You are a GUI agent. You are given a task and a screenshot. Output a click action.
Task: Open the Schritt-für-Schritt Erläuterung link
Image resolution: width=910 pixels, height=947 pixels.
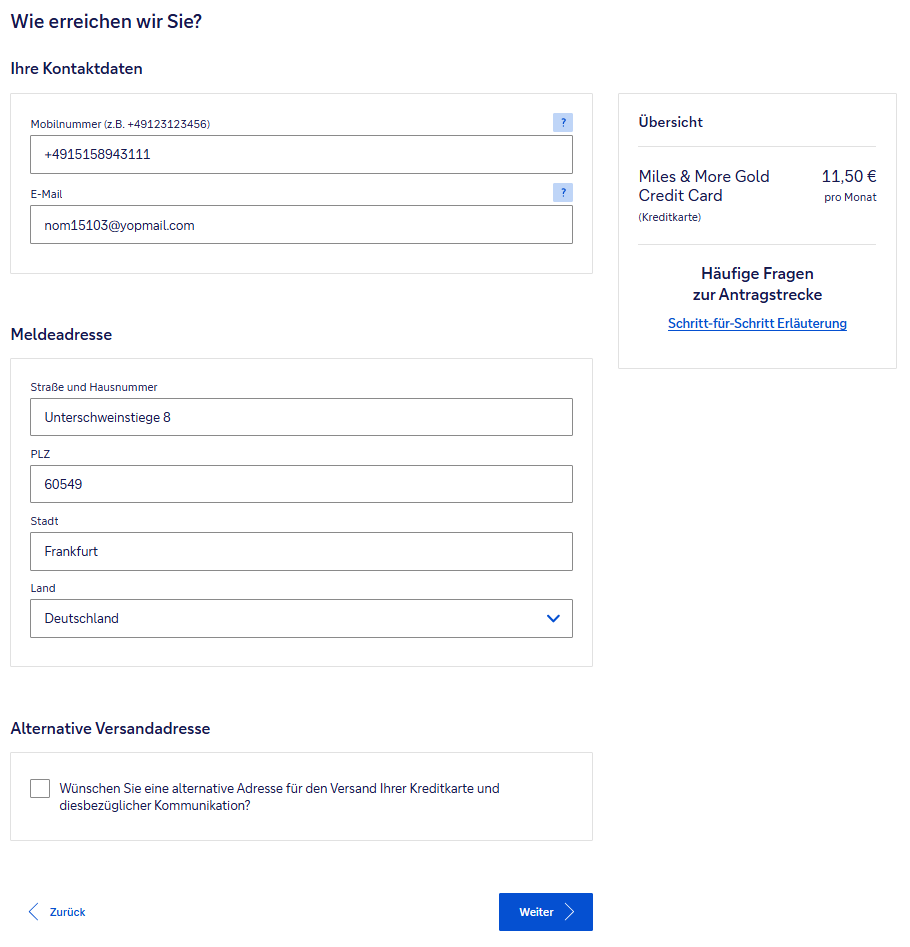[x=757, y=324]
